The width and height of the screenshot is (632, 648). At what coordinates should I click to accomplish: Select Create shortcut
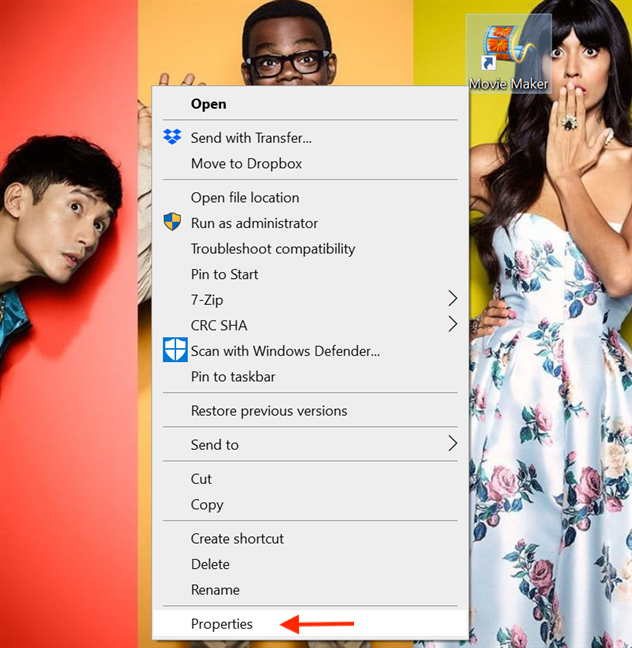pyautogui.click(x=310, y=538)
